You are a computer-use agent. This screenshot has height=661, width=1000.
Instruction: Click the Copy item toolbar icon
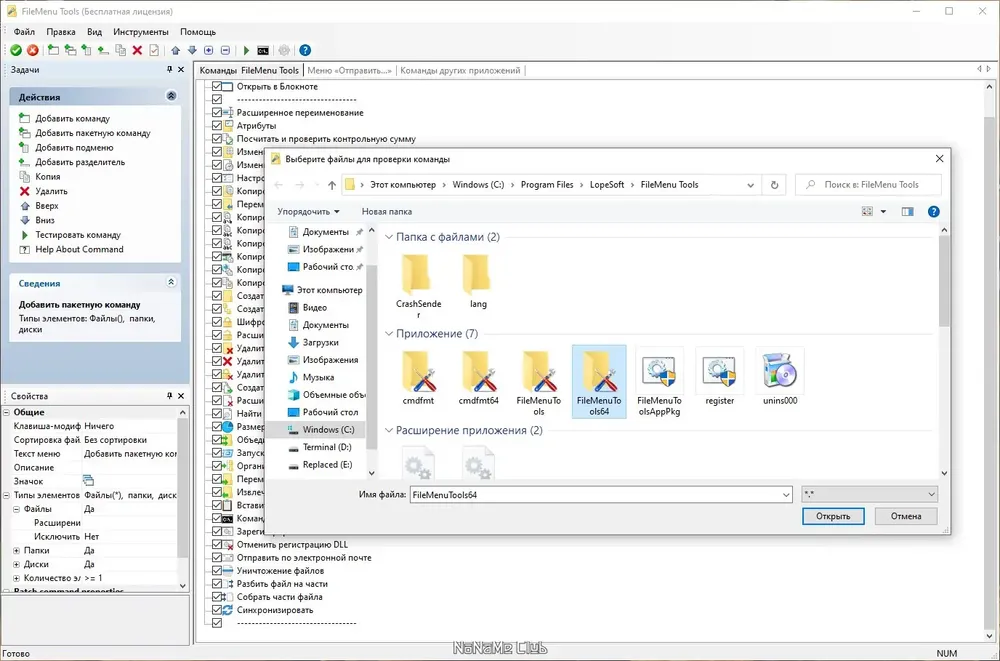coord(121,50)
